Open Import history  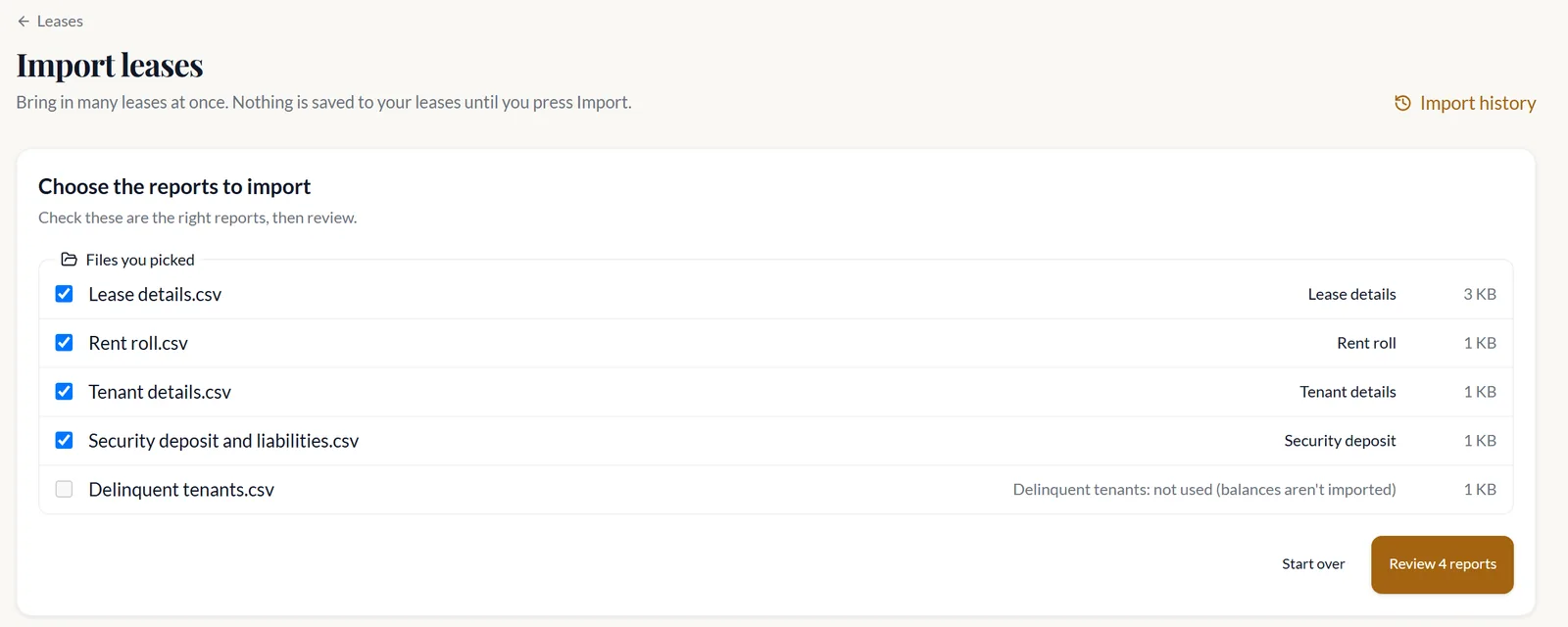[1465, 103]
